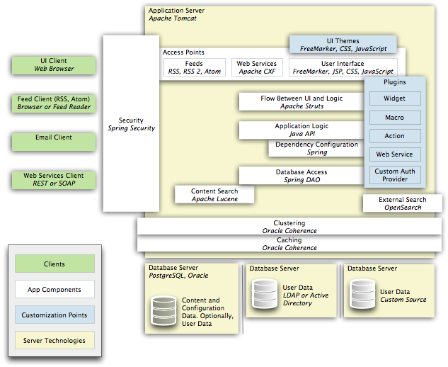This screenshot has width=448, height=367.
Task: Click the Macro plugin box
Action: pyautogui.click(x=395, y=117)
